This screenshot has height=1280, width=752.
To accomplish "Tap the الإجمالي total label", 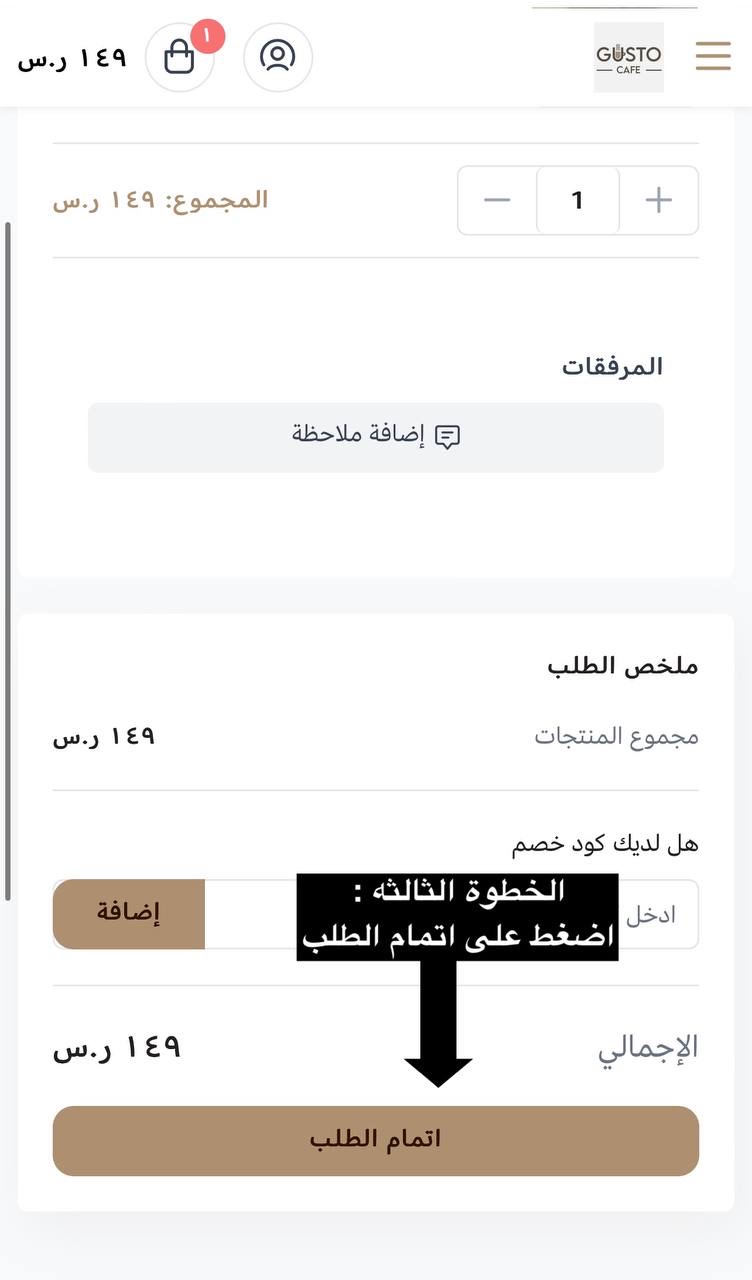I will (648, 1048).
